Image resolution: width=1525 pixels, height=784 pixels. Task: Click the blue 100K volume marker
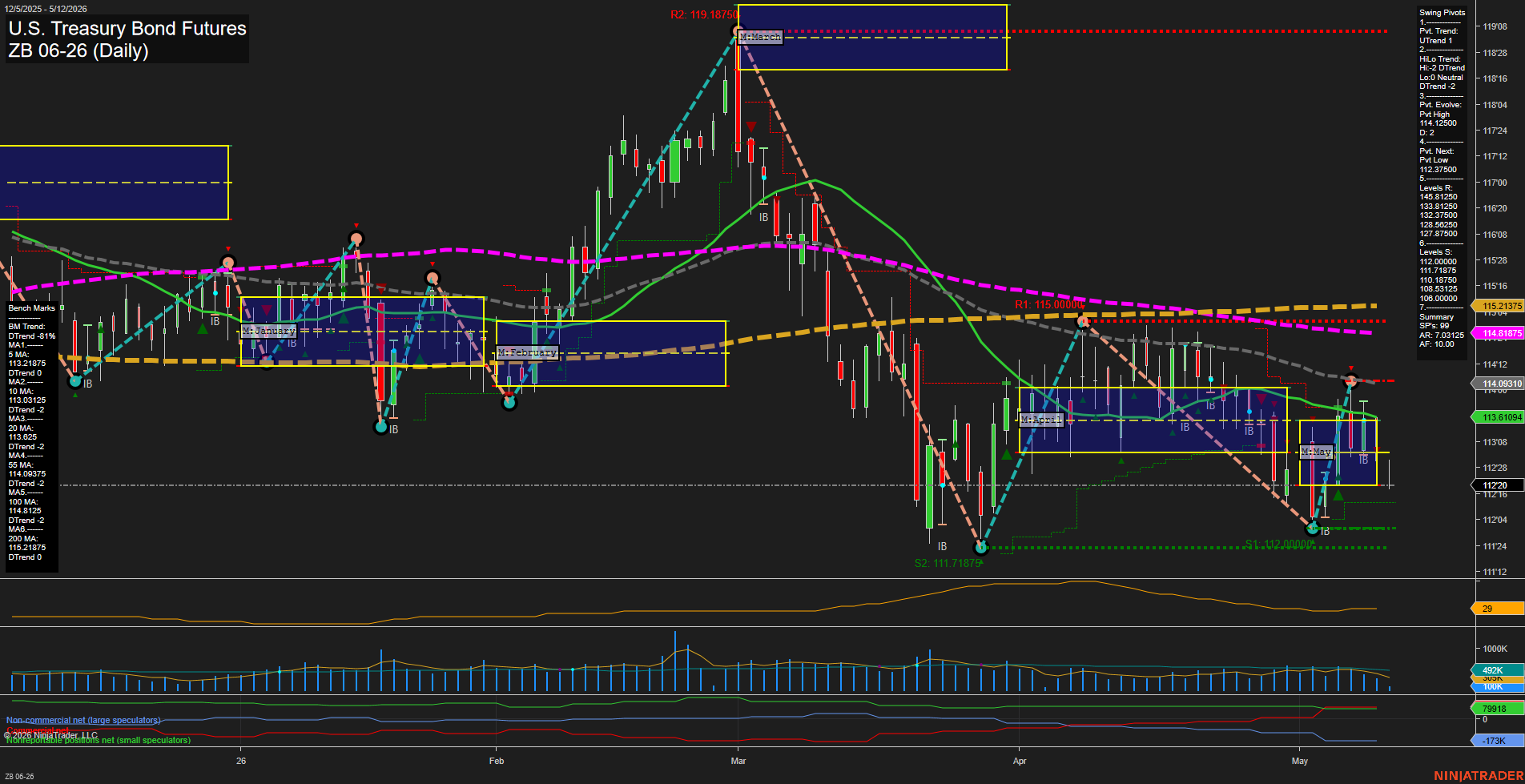[x=1498, y=687]
